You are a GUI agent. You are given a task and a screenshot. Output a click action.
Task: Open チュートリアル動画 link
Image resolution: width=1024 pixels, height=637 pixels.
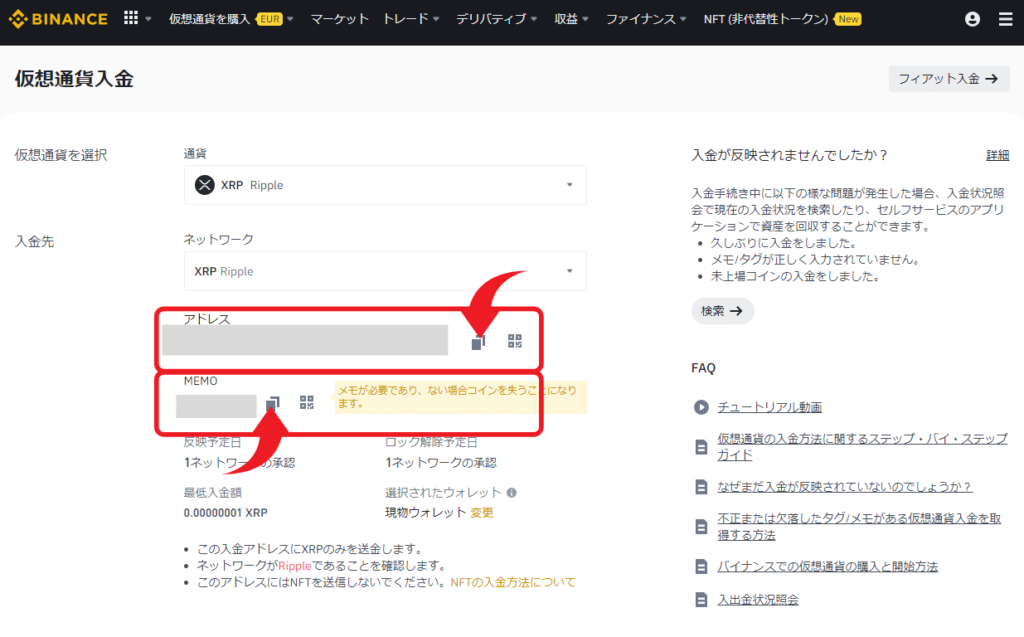click(x=769, y=407)
